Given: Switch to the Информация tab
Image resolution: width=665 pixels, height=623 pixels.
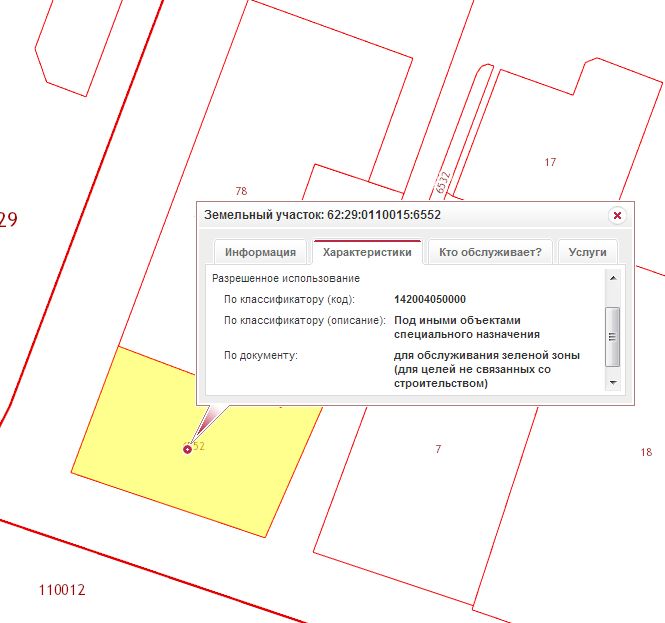Looking at the screenshot, I should coord(260,252).
